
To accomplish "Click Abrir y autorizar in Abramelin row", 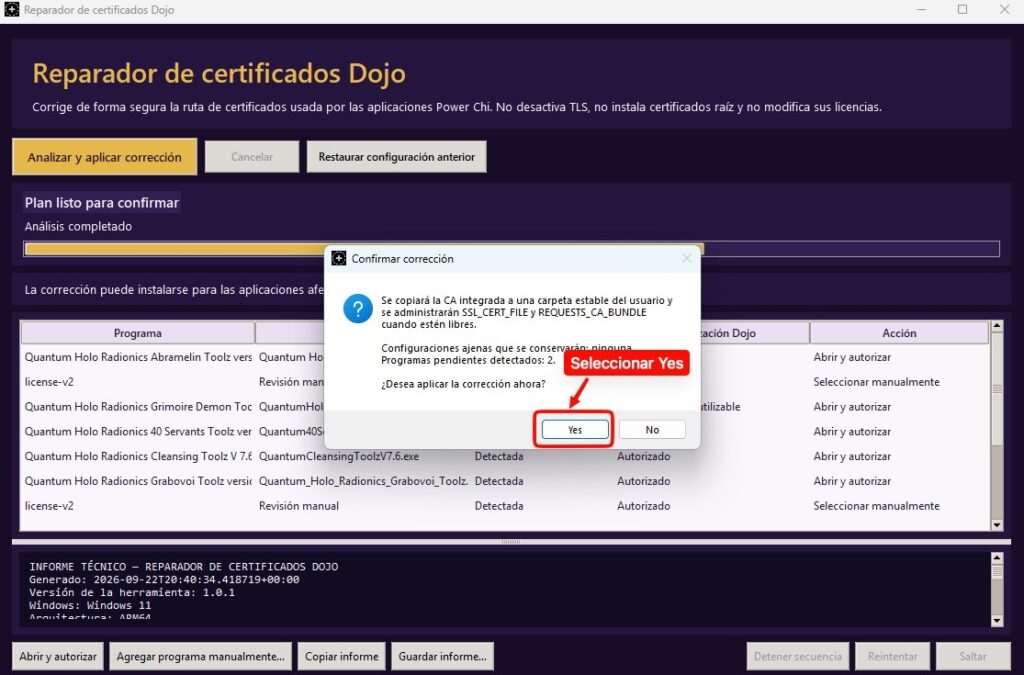I will point(852,357).
